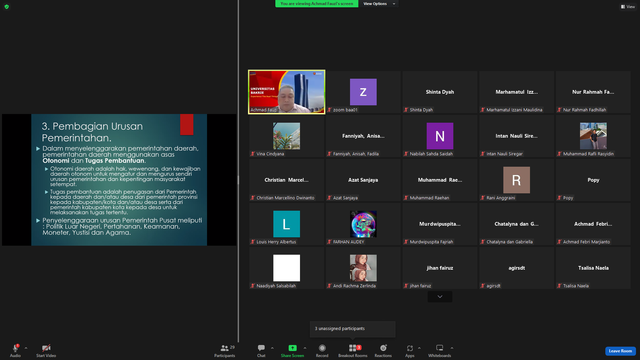Select Vina Cindyana's participant tile

pos(287,136)
